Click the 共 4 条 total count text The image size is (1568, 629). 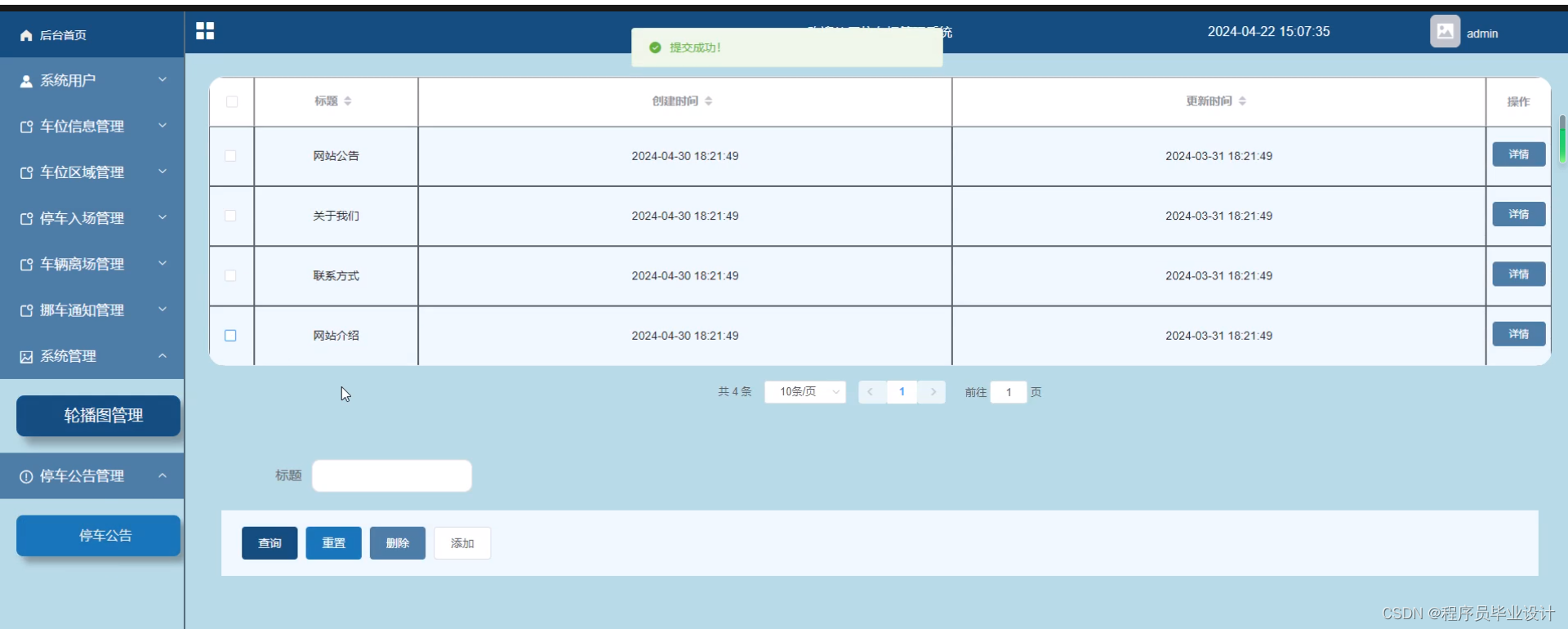click(x=734, y=392)
